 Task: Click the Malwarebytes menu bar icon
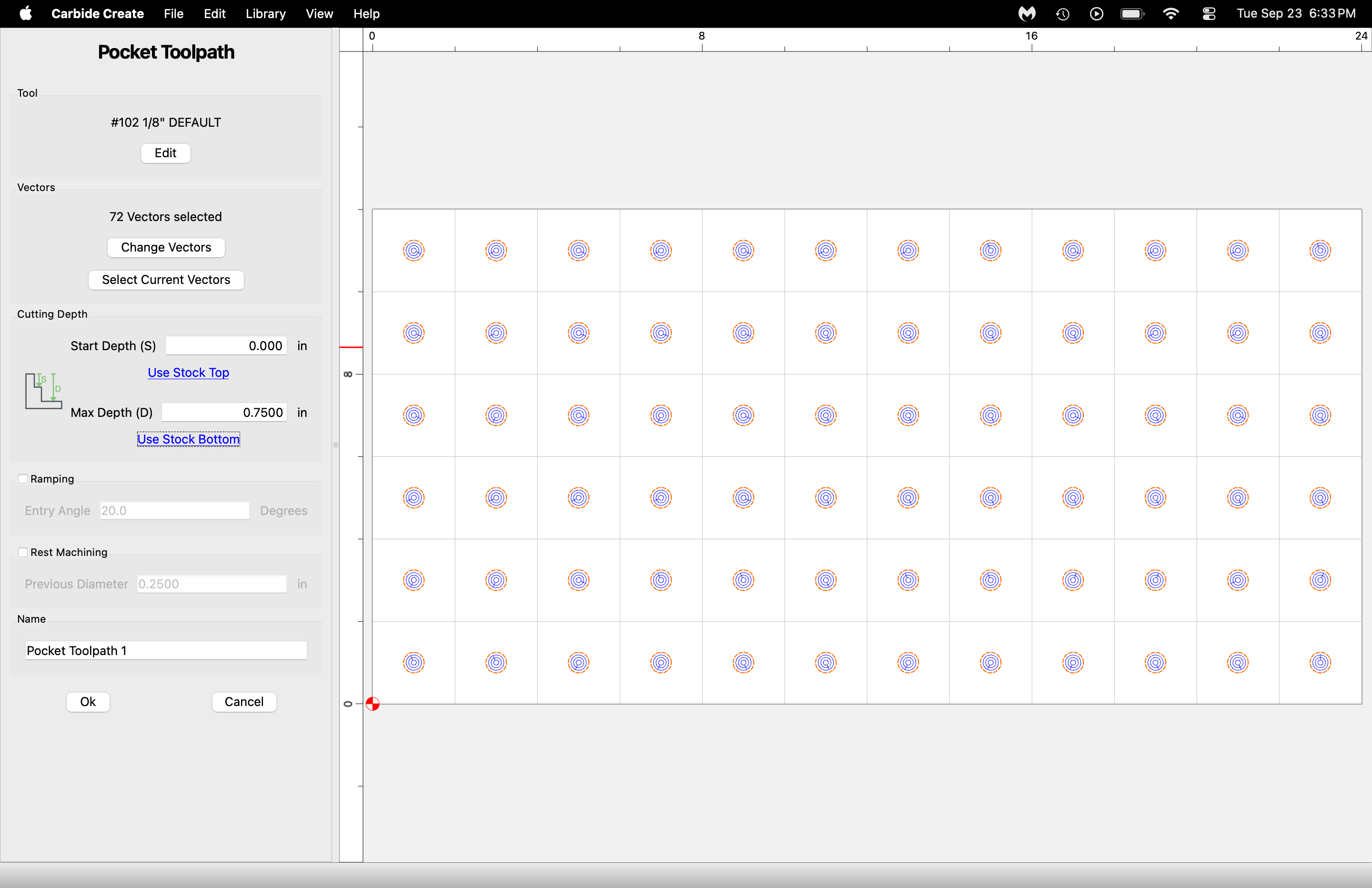click(x=1026, y=13)
